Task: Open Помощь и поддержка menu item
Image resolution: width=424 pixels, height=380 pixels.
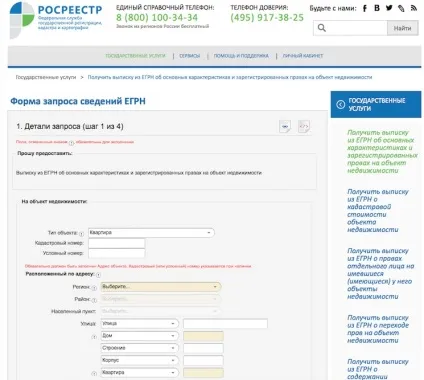Action: [241, 56]
